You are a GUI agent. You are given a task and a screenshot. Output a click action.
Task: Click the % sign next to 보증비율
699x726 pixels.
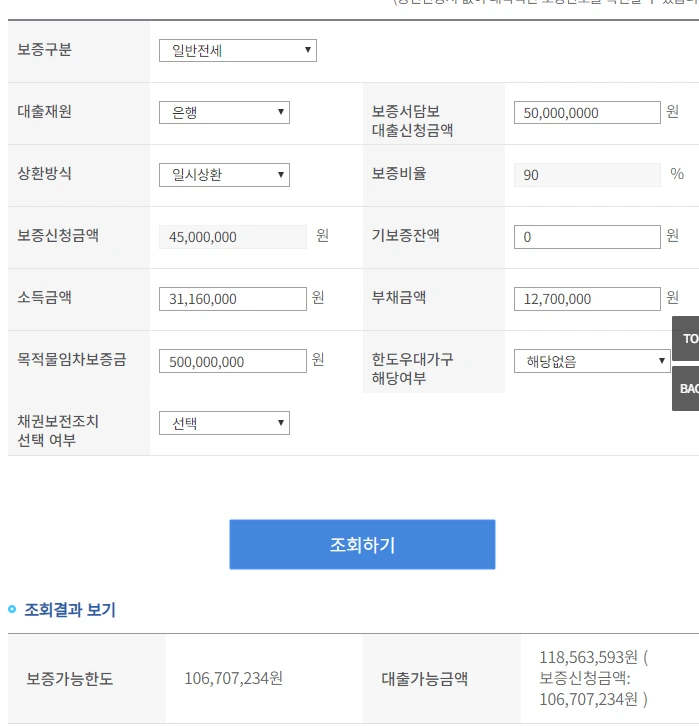(677, 174)
